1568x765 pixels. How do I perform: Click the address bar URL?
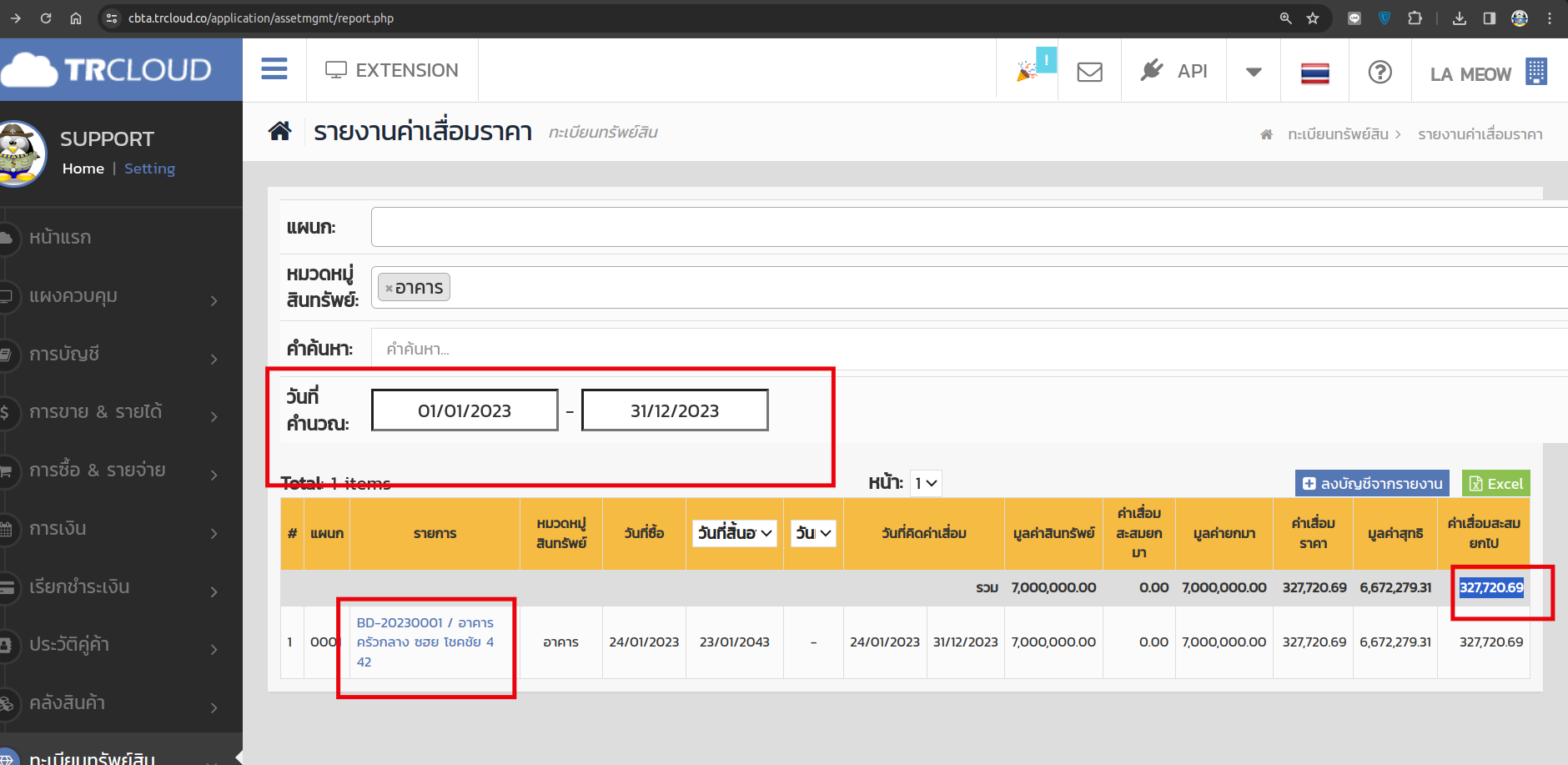click(260, 18)
